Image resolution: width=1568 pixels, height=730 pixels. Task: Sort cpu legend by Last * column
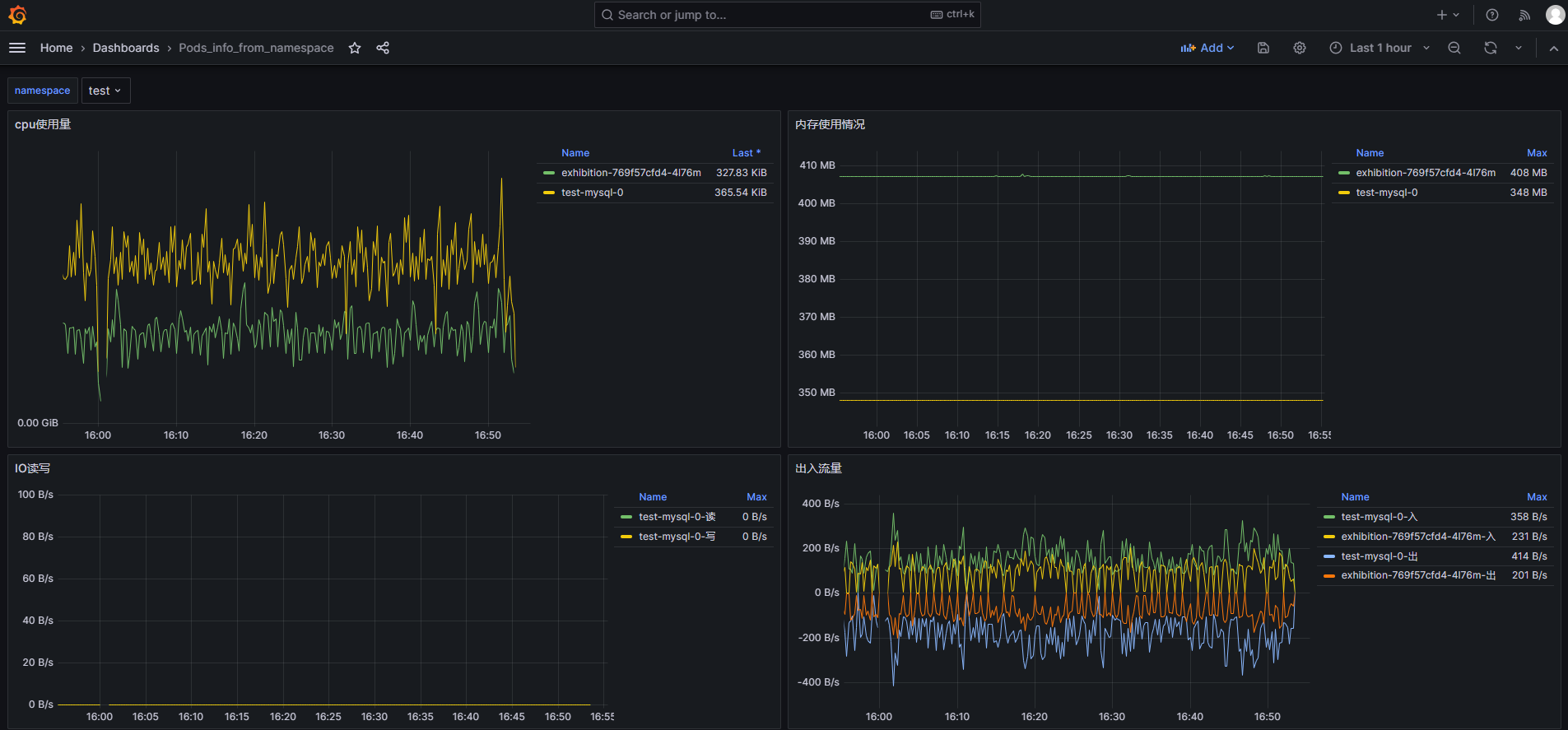[746, 153]
